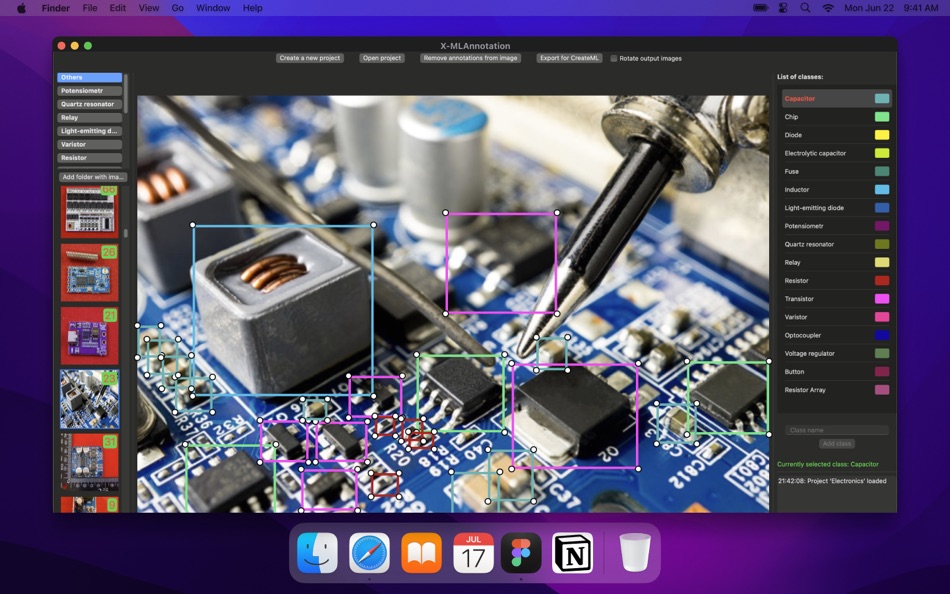Select the Chip class row
The width and height of the screenshot is (950, 594).
(x=836, y=116)
